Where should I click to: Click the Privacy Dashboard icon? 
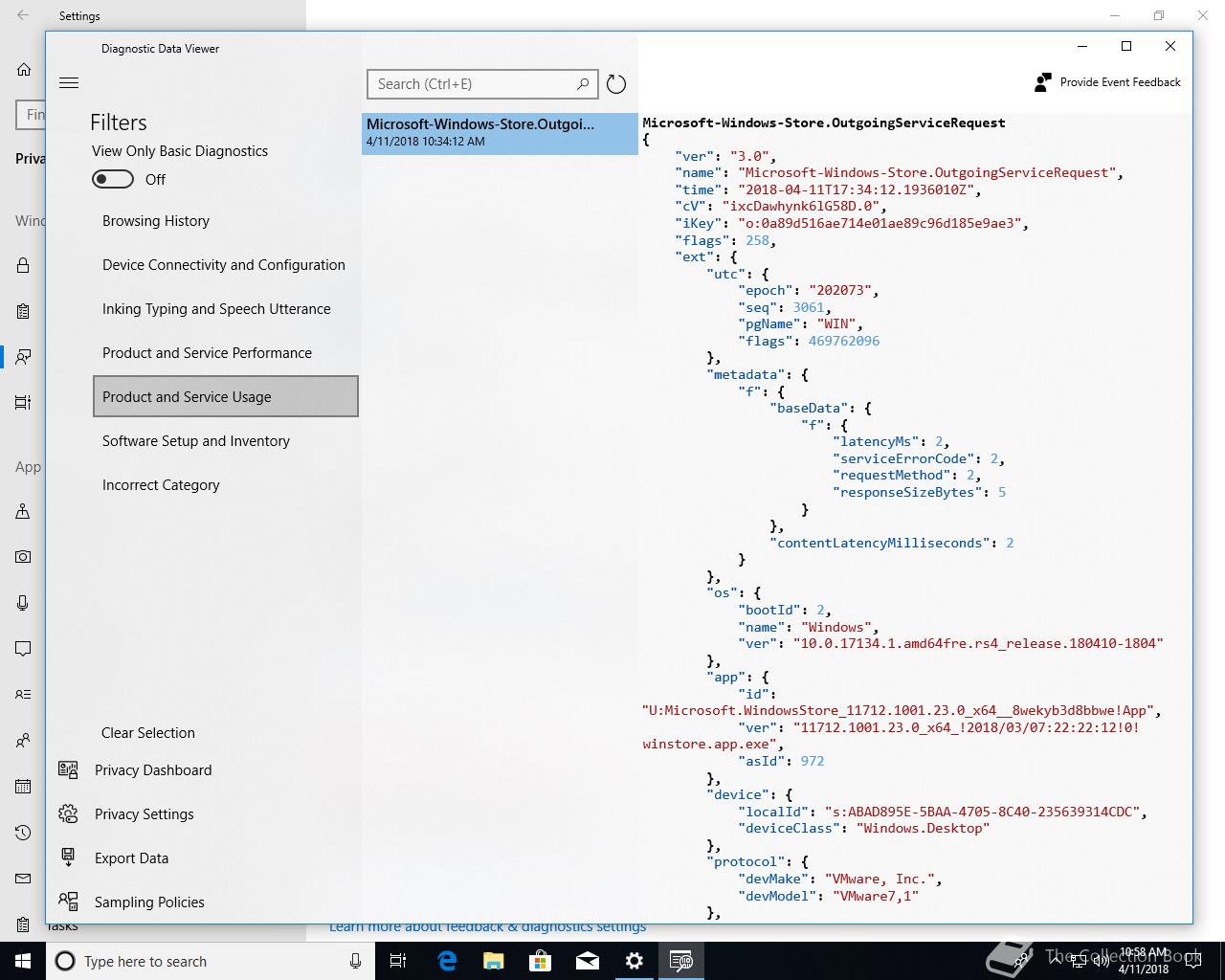(68, 769)
